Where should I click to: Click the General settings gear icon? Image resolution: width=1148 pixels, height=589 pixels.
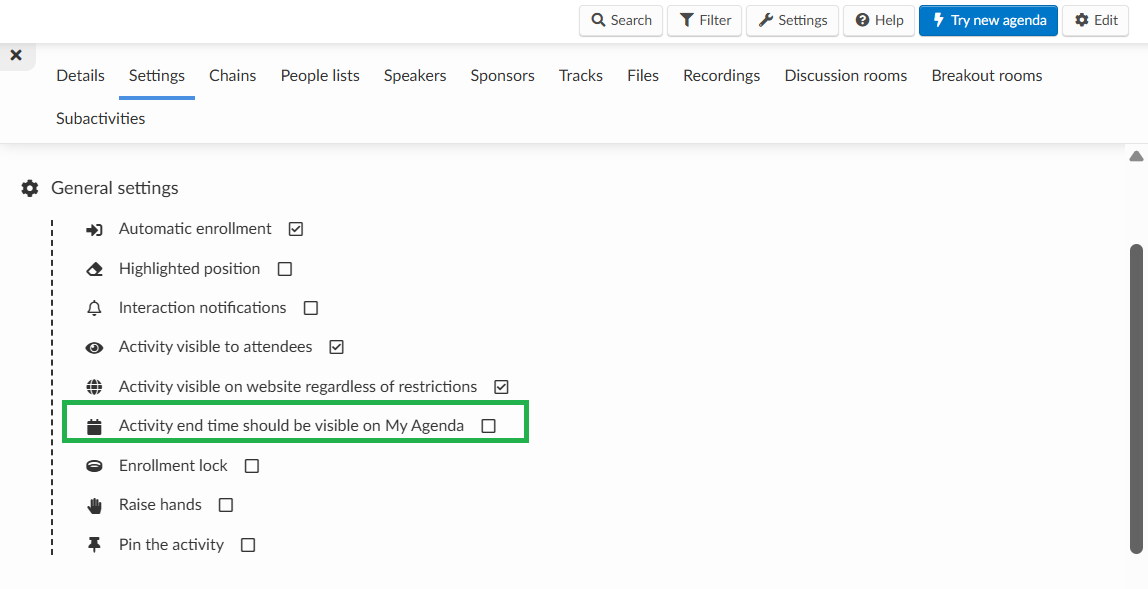[x=29, y=188]
